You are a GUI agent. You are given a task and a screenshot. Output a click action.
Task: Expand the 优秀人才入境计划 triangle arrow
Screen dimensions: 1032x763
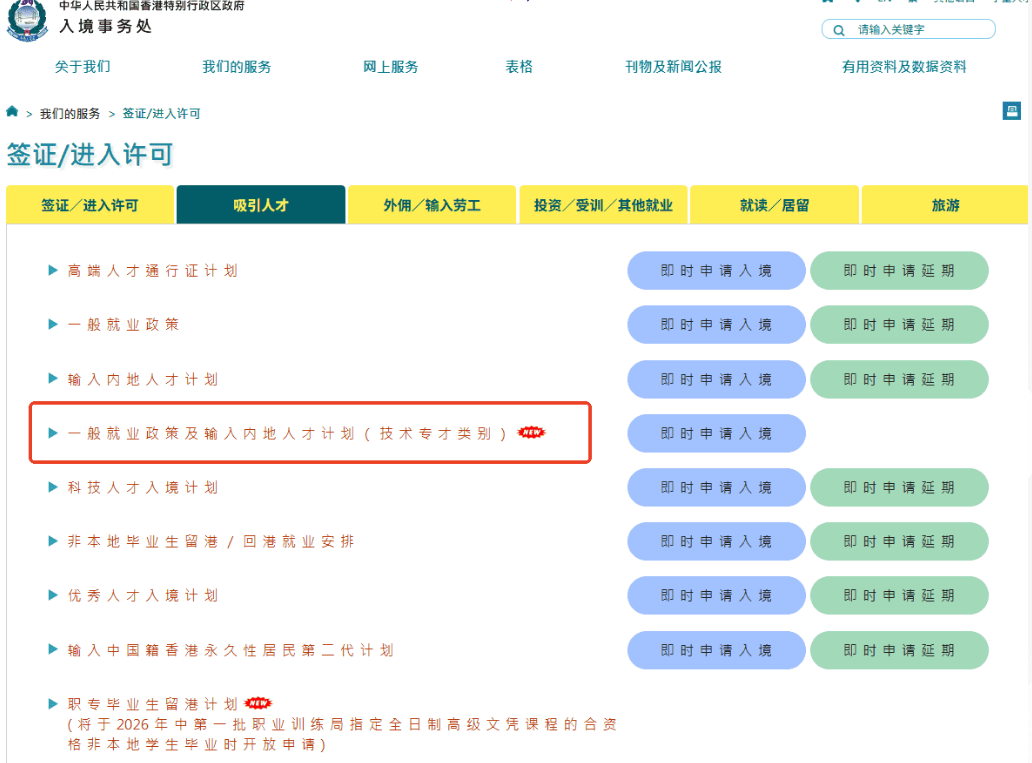click(x=51, y=595)
